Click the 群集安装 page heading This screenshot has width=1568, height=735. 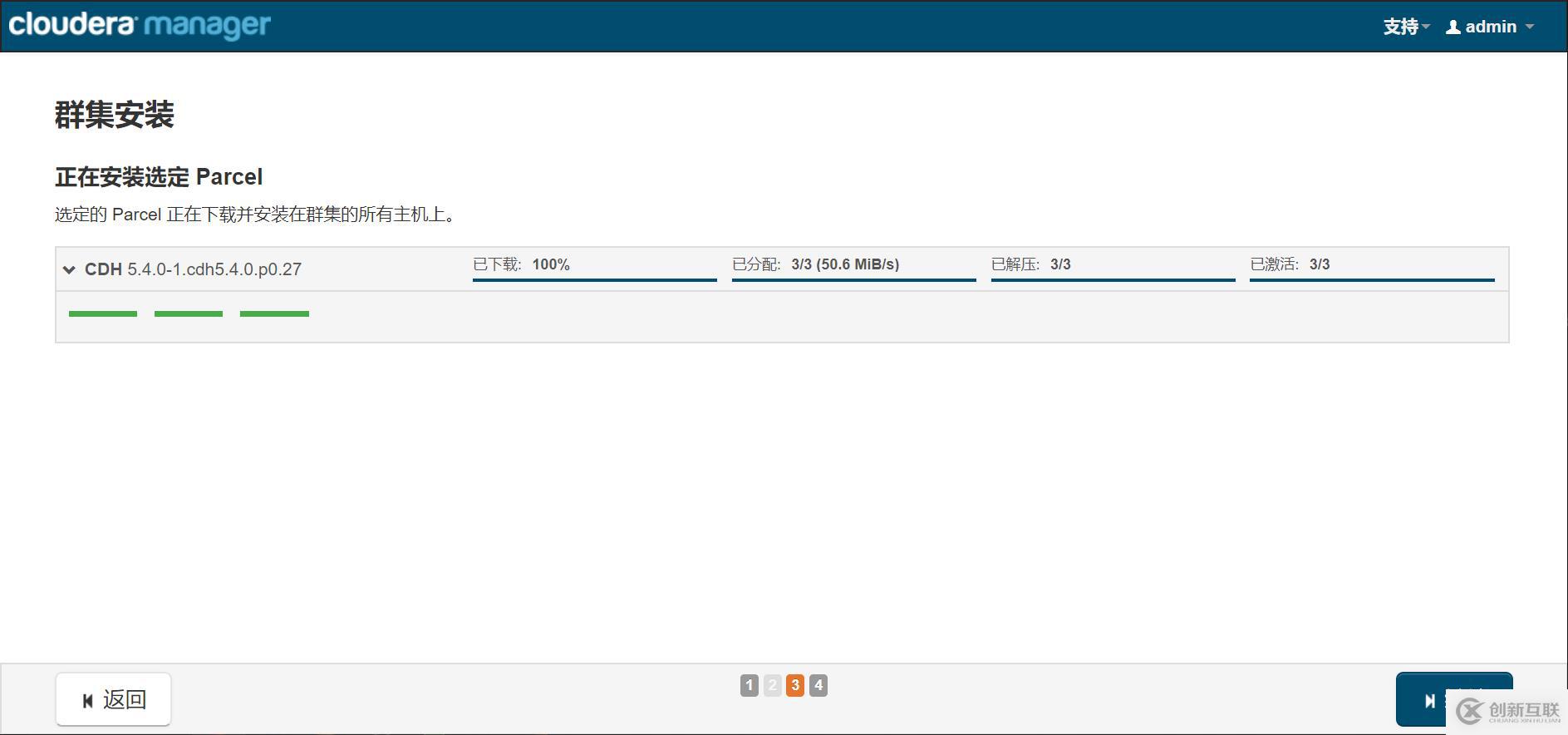tap(115, 115)
